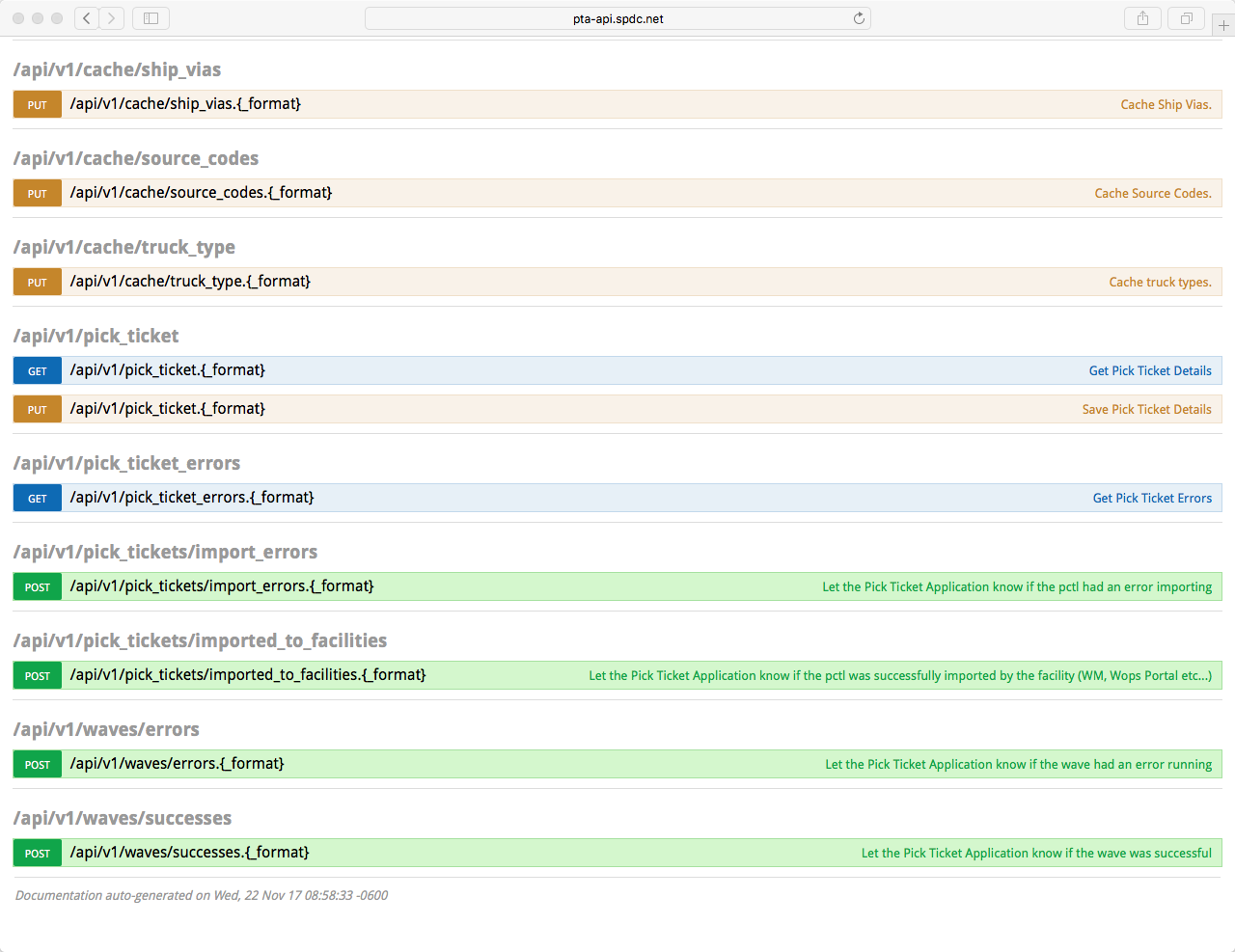Open the Share menu icon
Screen dimensions: 1235x952
click(x=1142, y=18)
